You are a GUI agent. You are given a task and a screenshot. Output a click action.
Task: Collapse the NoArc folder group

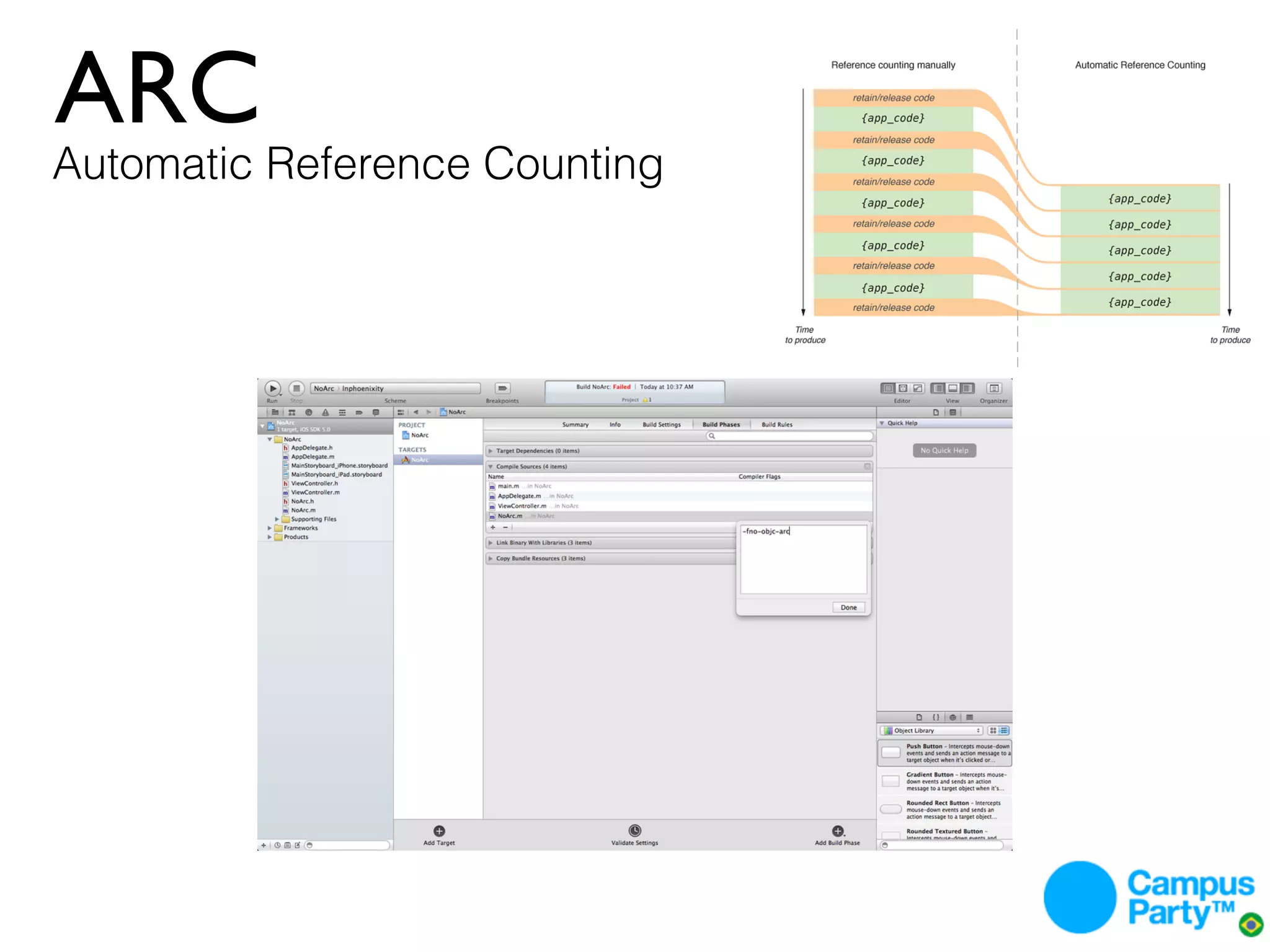[270, 439]
